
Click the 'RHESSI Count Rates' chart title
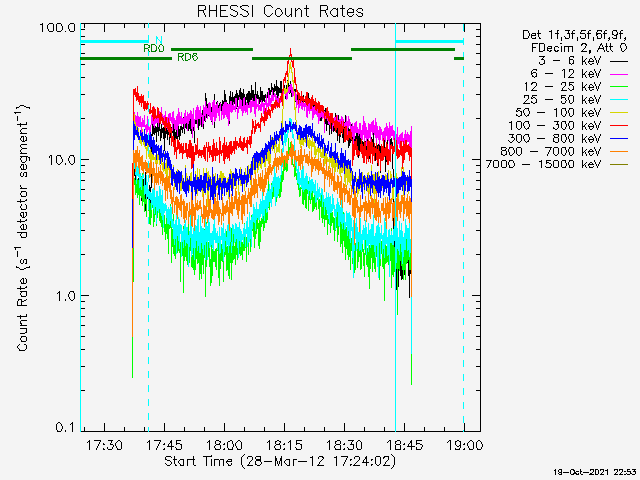(x=280, y=11)
